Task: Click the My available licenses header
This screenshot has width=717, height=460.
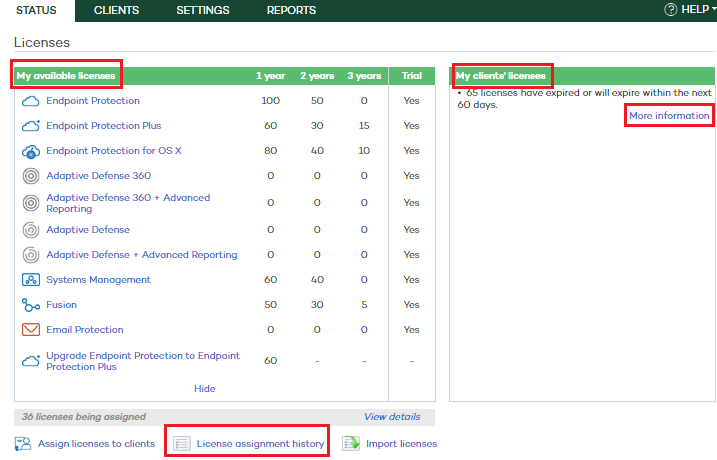Action: pyautogui.click(x=66, y=75)
